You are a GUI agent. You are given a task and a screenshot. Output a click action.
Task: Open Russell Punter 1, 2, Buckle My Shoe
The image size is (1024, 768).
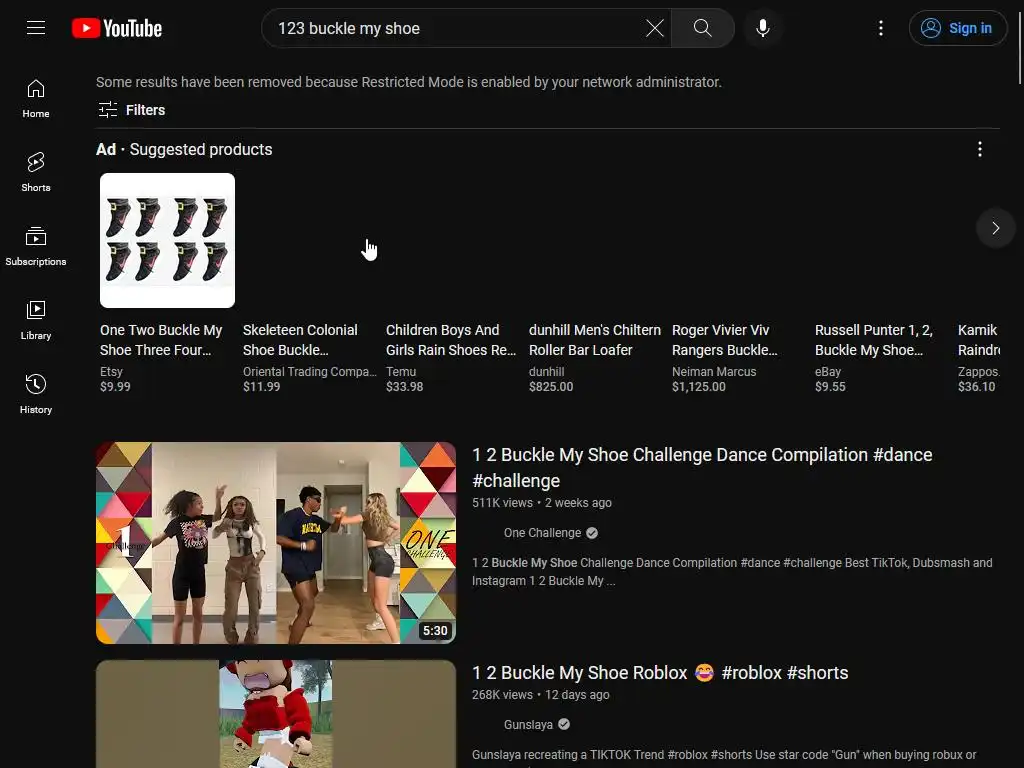tap(874, 340)
